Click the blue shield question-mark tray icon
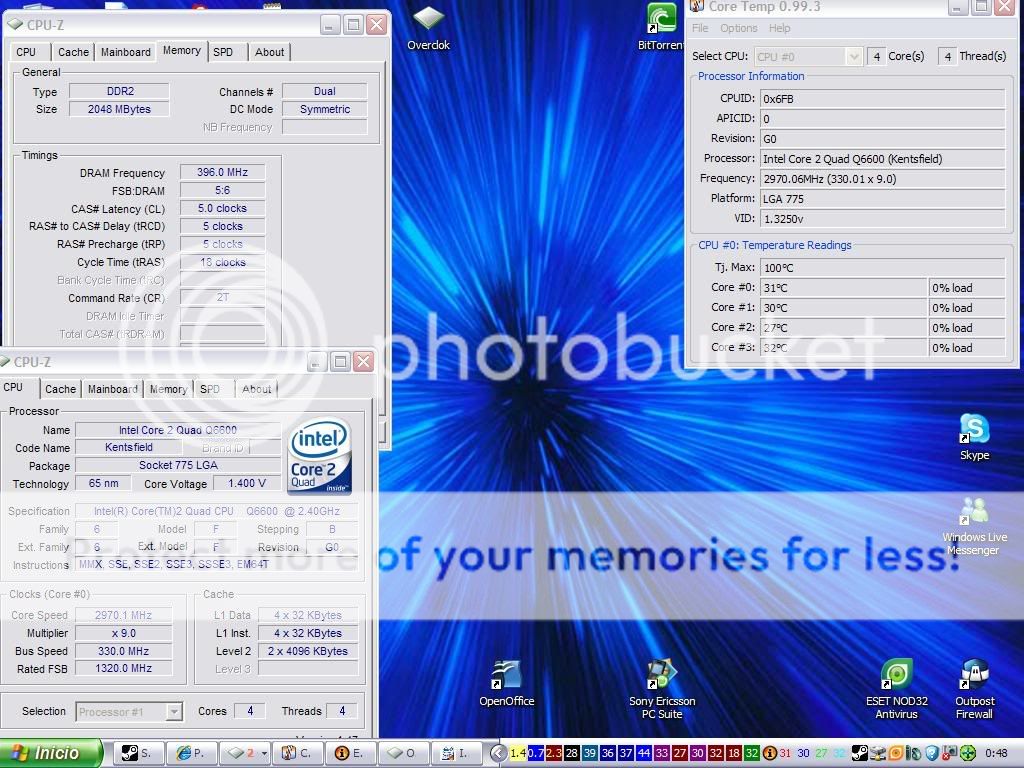The height and width of the screenshot is (768, 1024). (932, 753)
